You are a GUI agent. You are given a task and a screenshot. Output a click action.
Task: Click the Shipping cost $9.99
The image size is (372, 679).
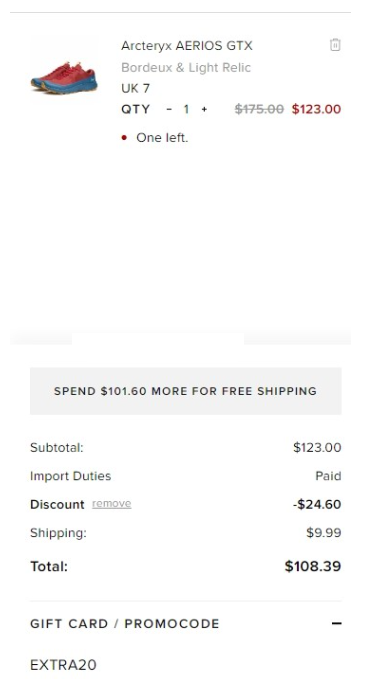point(323,533)
